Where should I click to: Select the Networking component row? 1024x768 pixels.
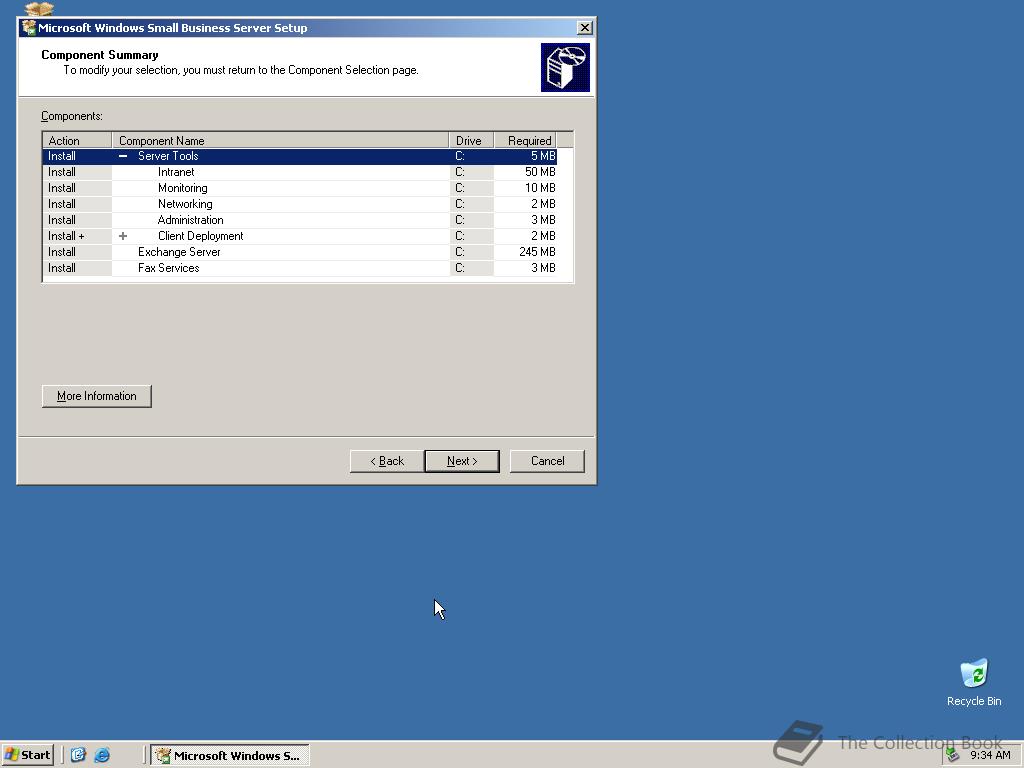(300, 204)
